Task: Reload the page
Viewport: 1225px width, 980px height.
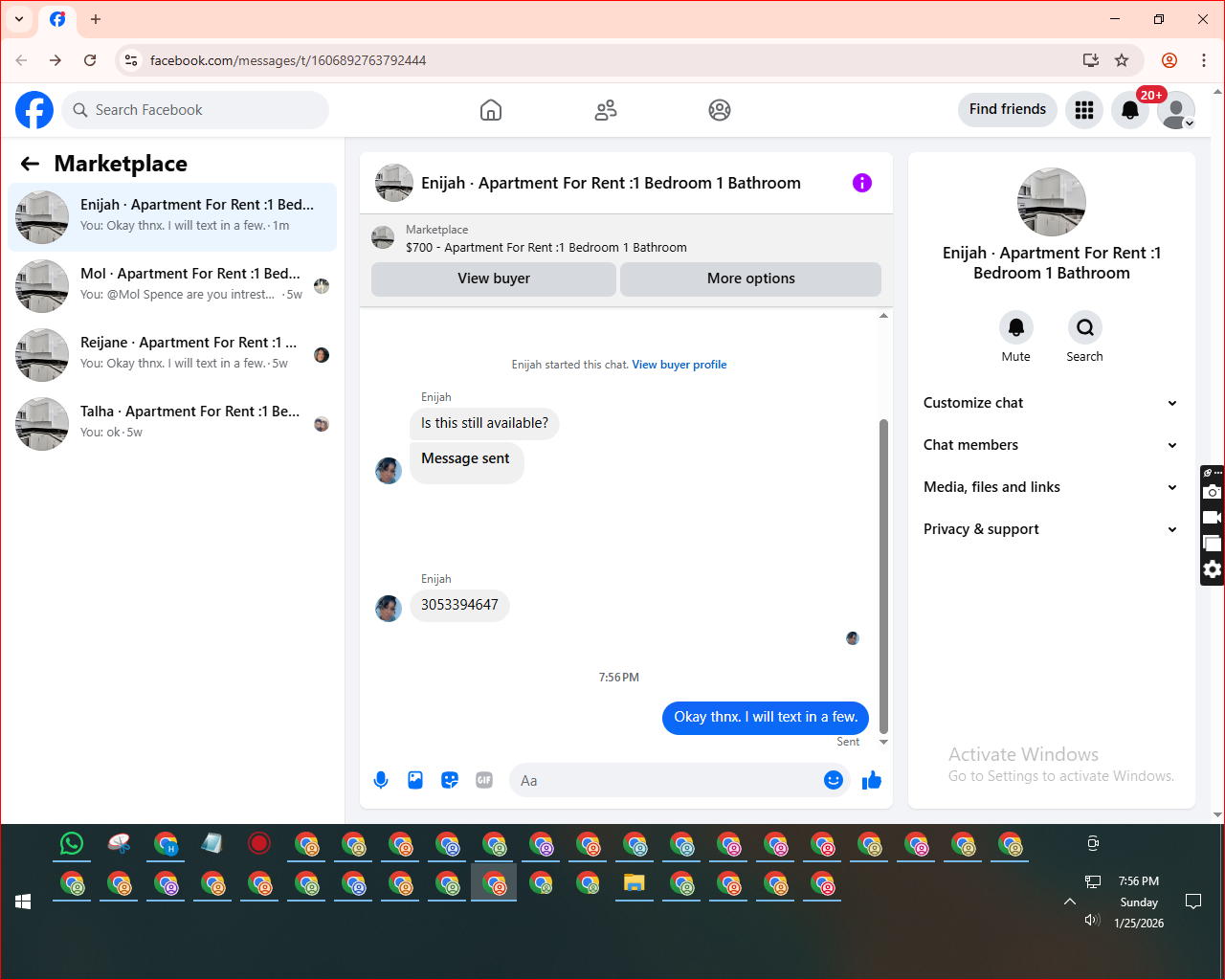Action: tap(90, 60)
